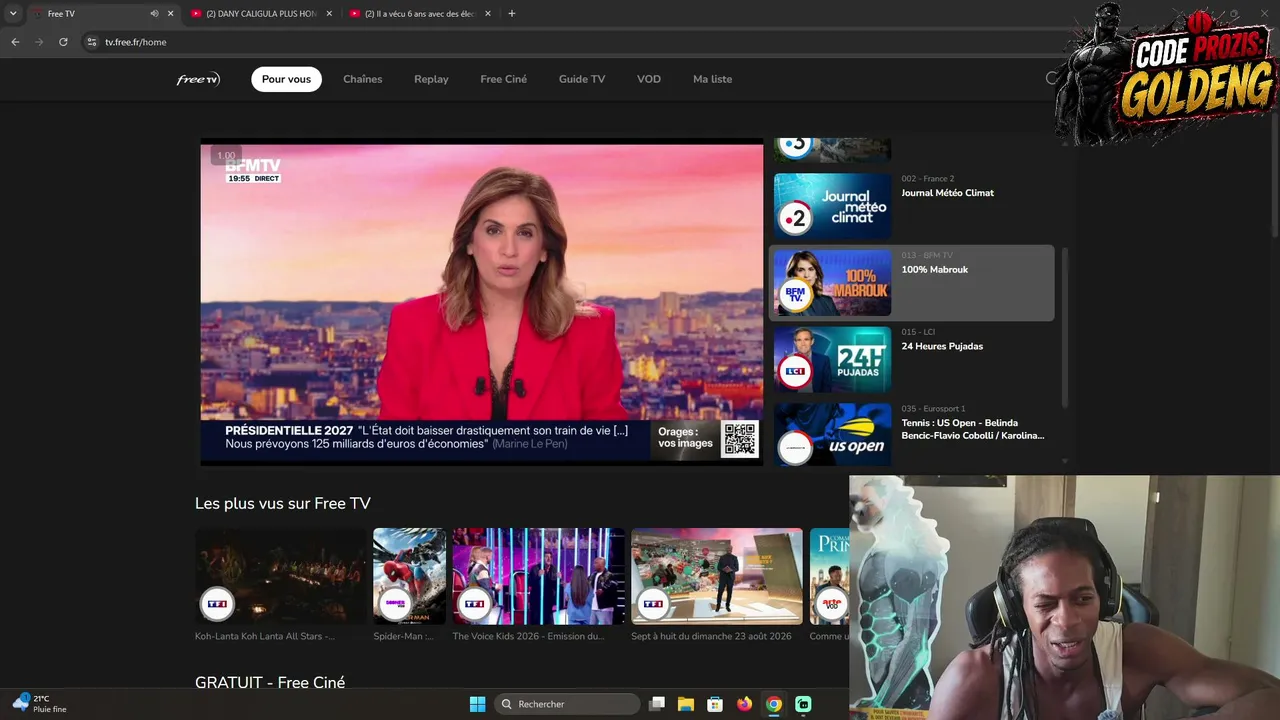Click the taskbar Rechercher search box

(567, 704)
